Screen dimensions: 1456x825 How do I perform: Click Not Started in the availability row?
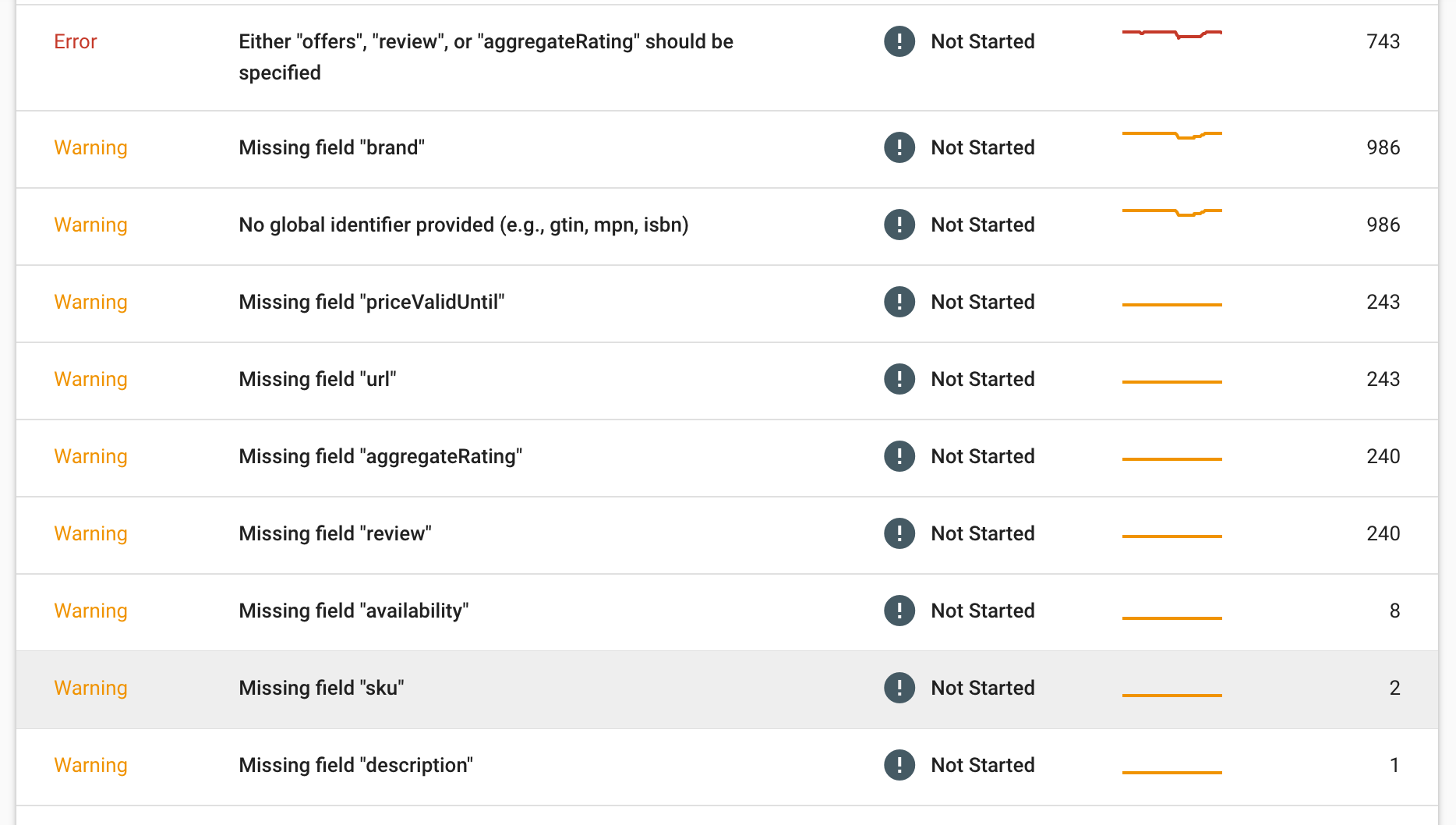982,611
